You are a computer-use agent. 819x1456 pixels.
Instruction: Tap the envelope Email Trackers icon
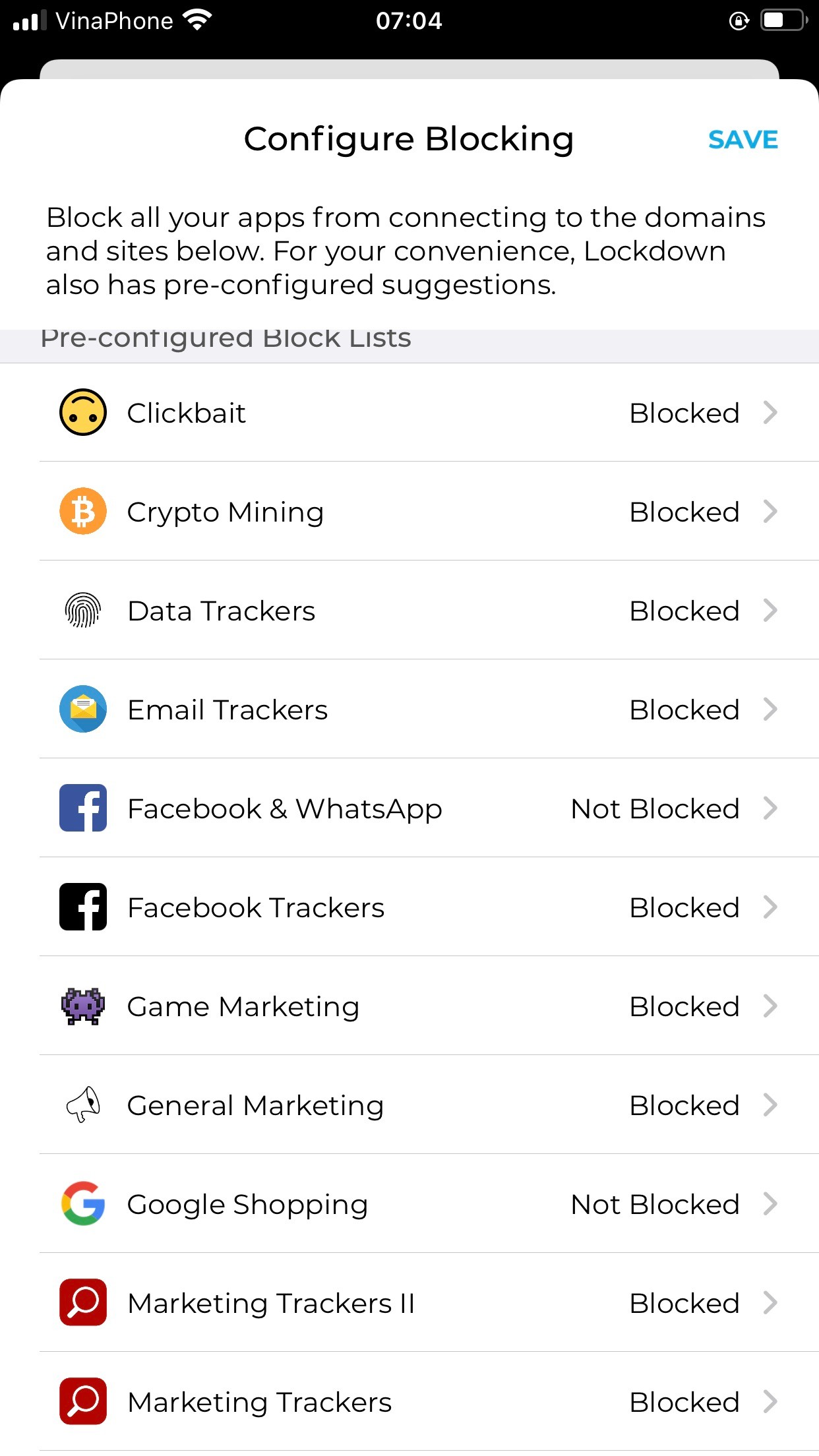click(83, 710)
